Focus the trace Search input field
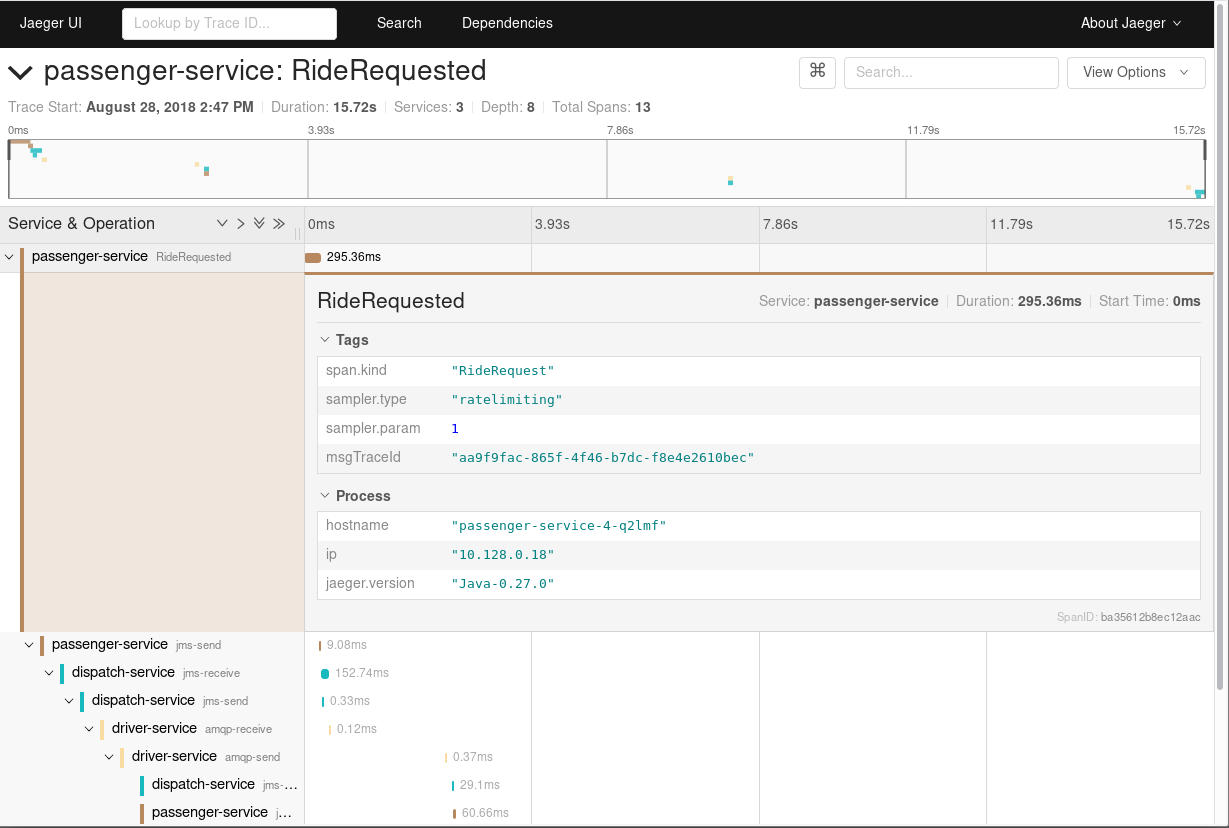Screen dimensions: 1229x828 (951, 72)
